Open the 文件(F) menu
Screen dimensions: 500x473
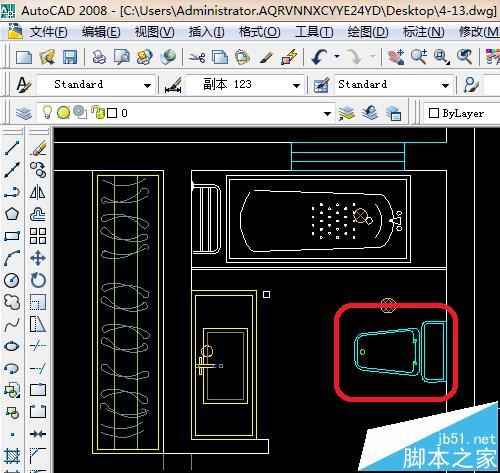pos(49,32)
